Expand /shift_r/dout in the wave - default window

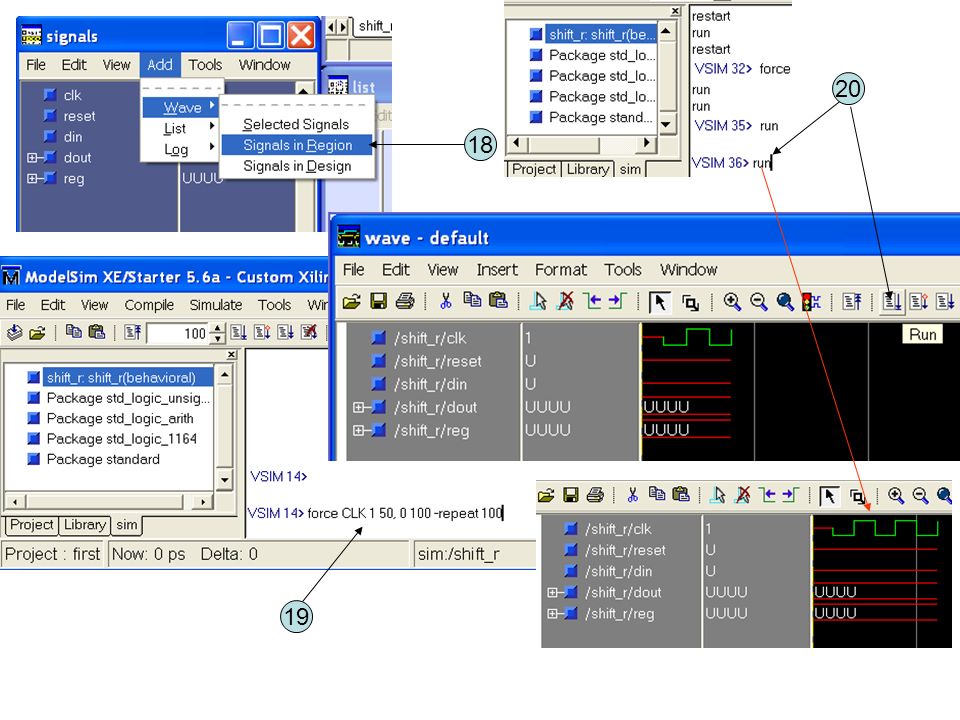(358, 407)
